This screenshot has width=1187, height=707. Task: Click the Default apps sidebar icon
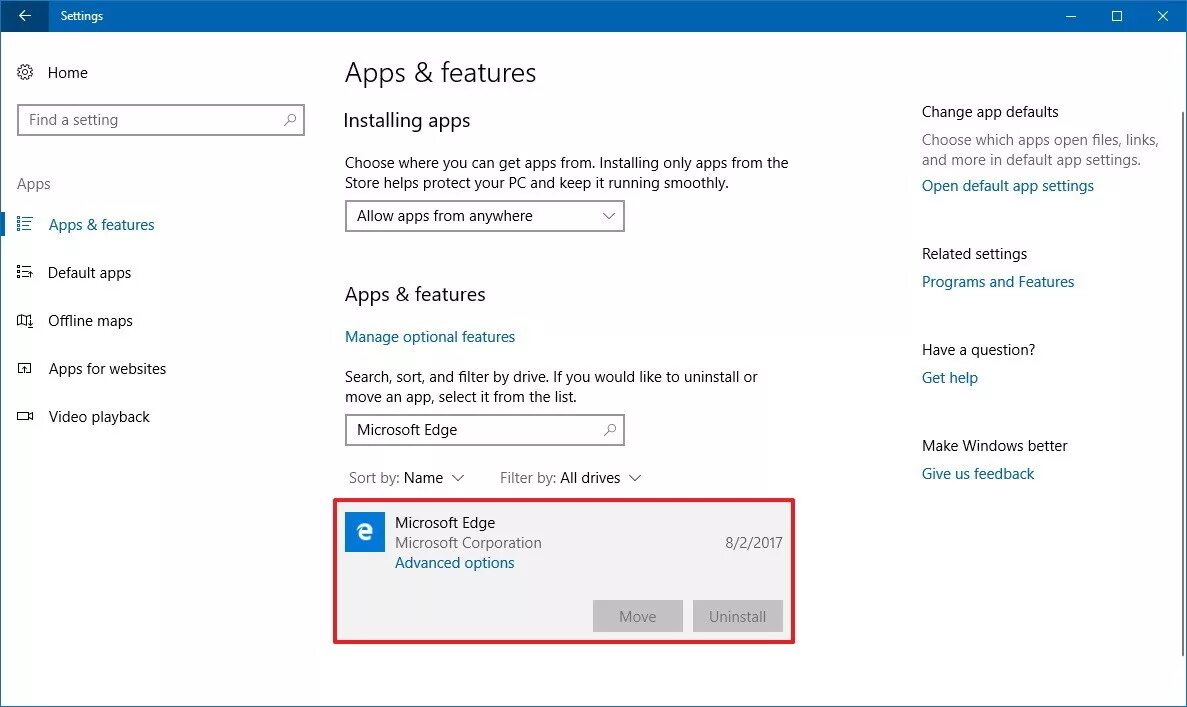point(24,272)
